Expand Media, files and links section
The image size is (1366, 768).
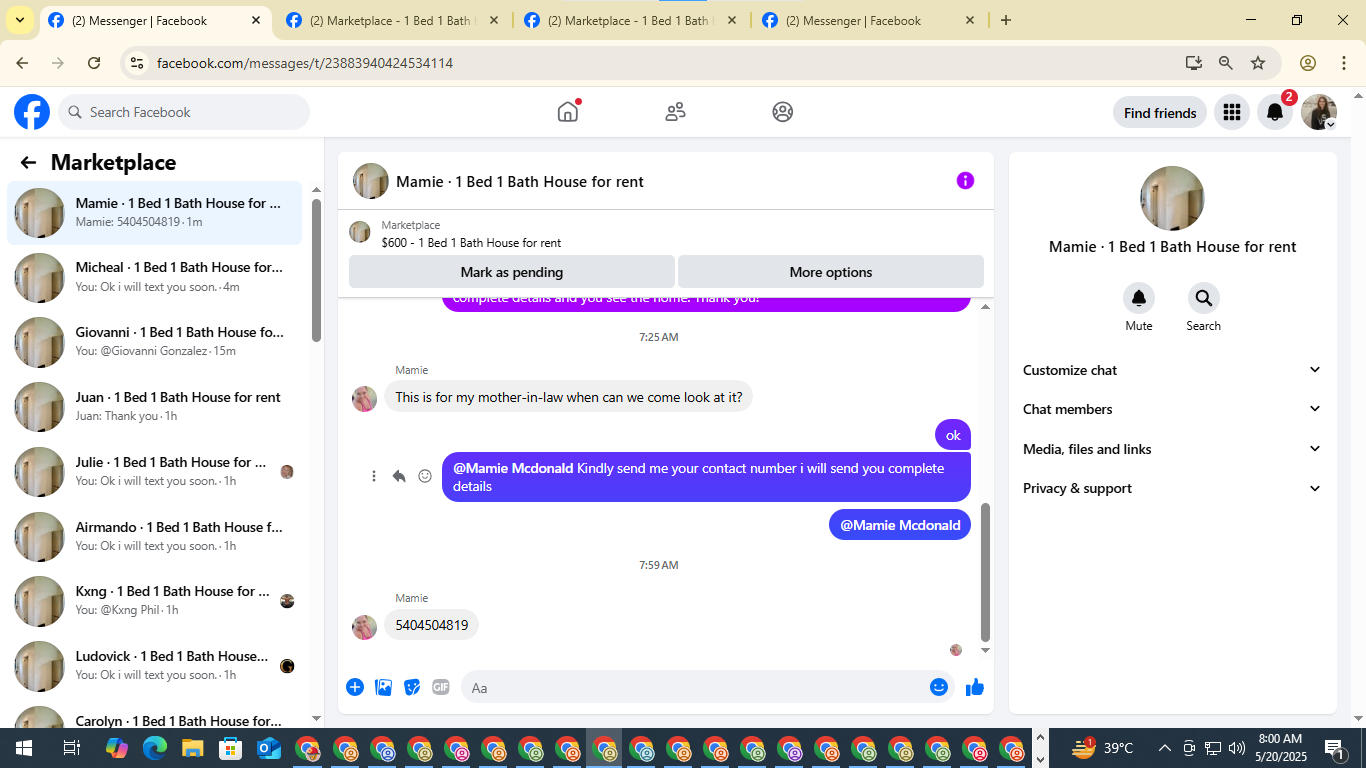[x=1172, y=449]
